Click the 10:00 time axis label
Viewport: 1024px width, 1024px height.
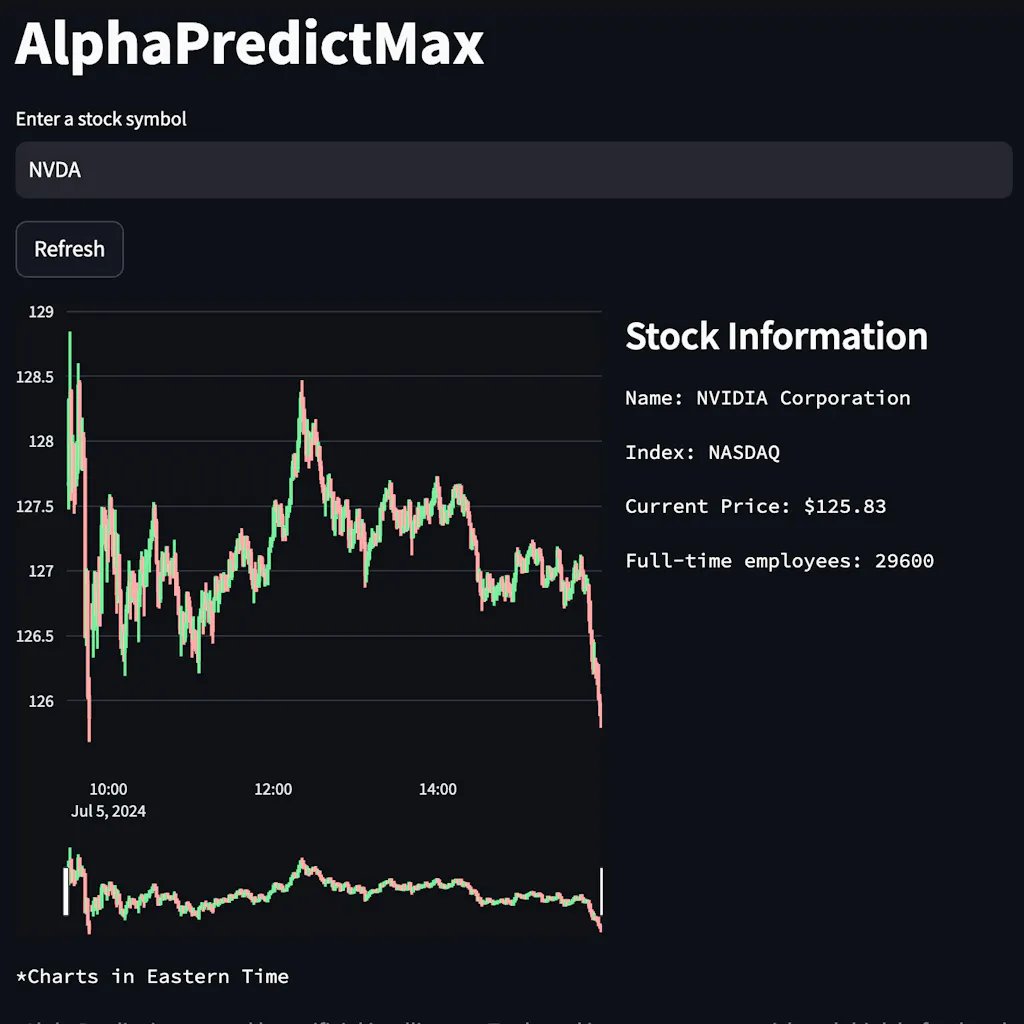108,789
